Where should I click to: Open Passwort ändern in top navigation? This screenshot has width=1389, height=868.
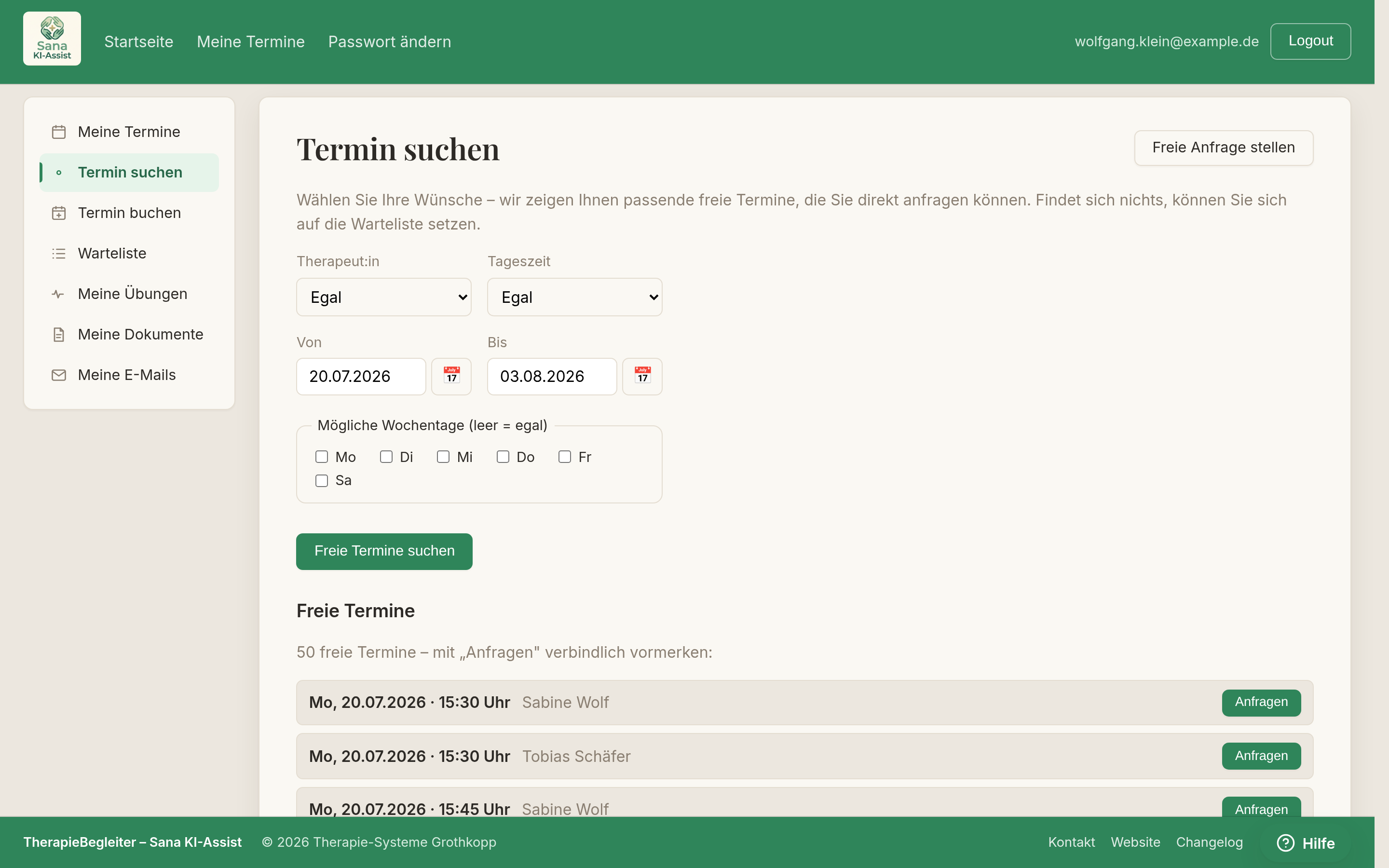[390, 42]
